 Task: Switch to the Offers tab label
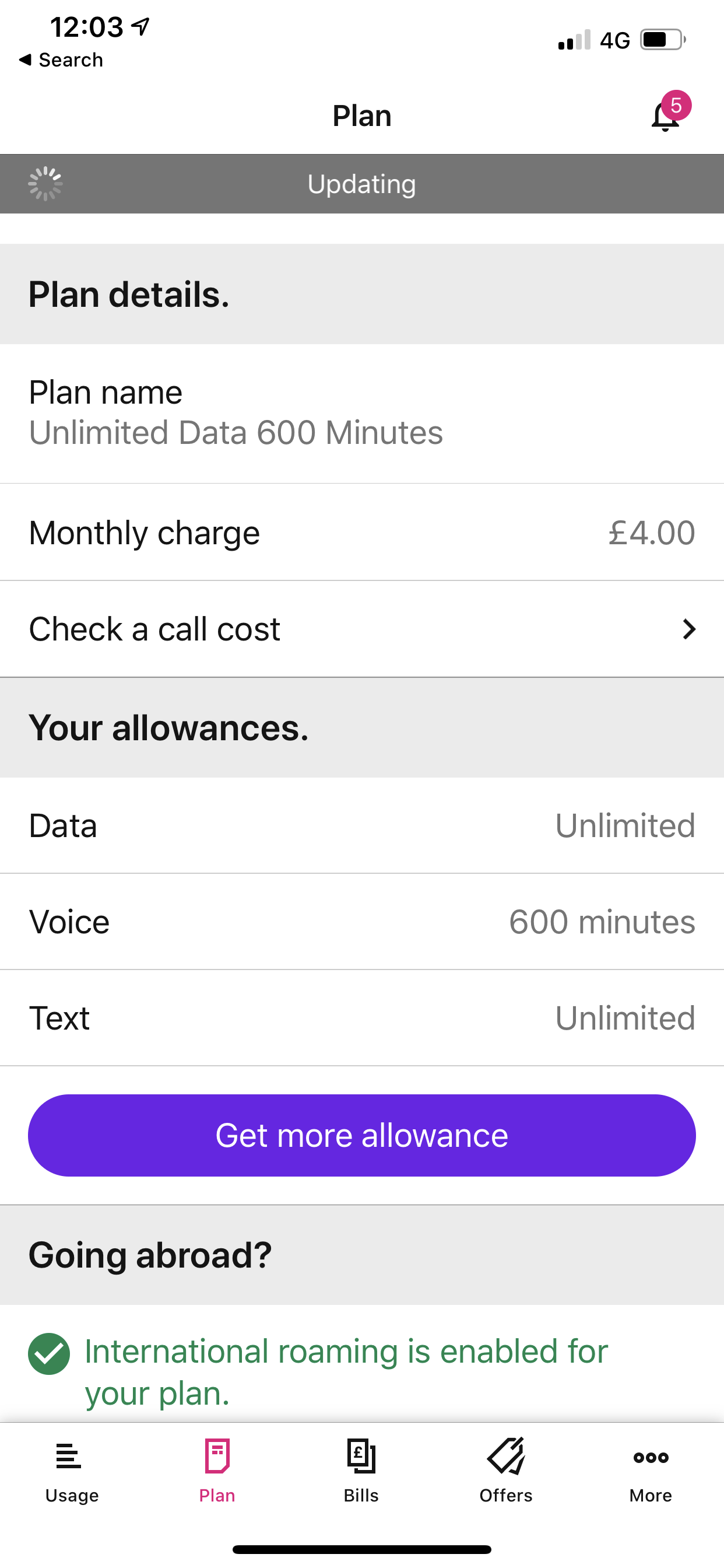click(506, 1496)
